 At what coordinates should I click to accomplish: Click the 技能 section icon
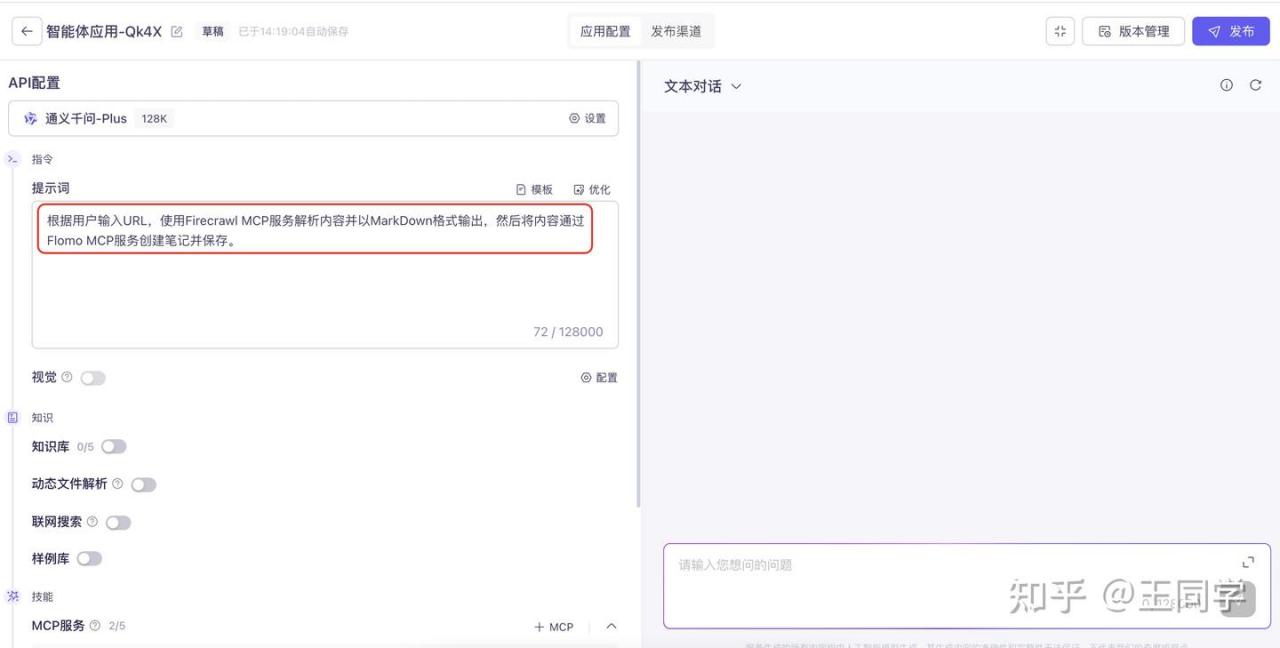(x=13, y=596)
